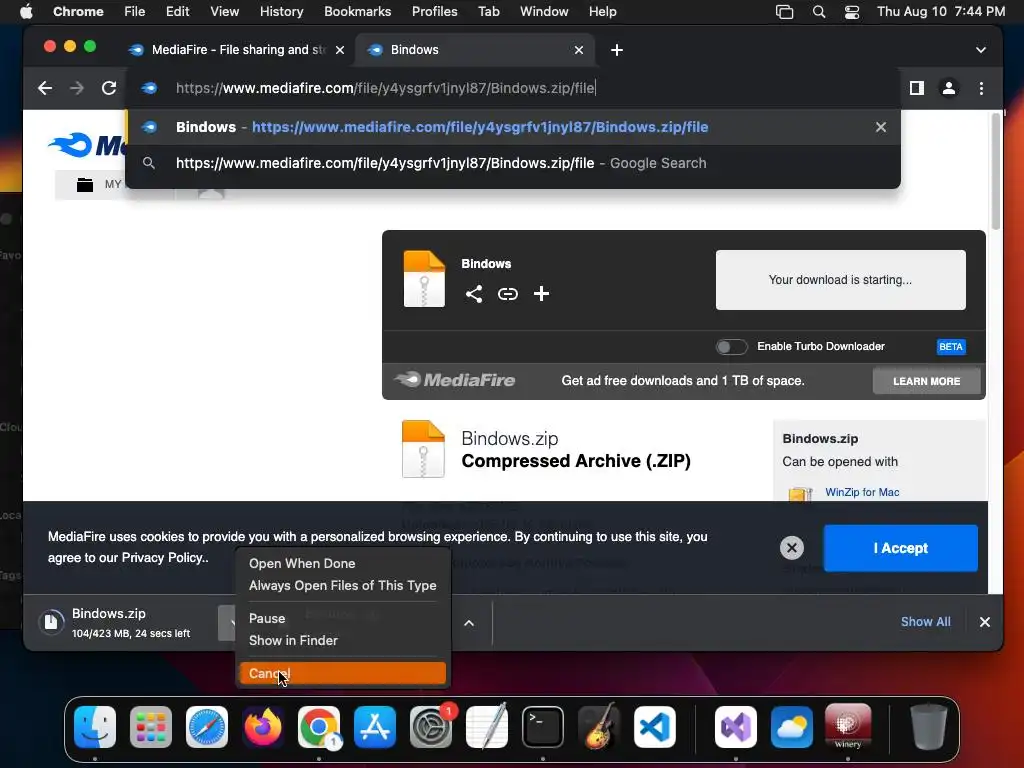Click the Bindows.zip download item
The image size is (1024, 768).
129,622
